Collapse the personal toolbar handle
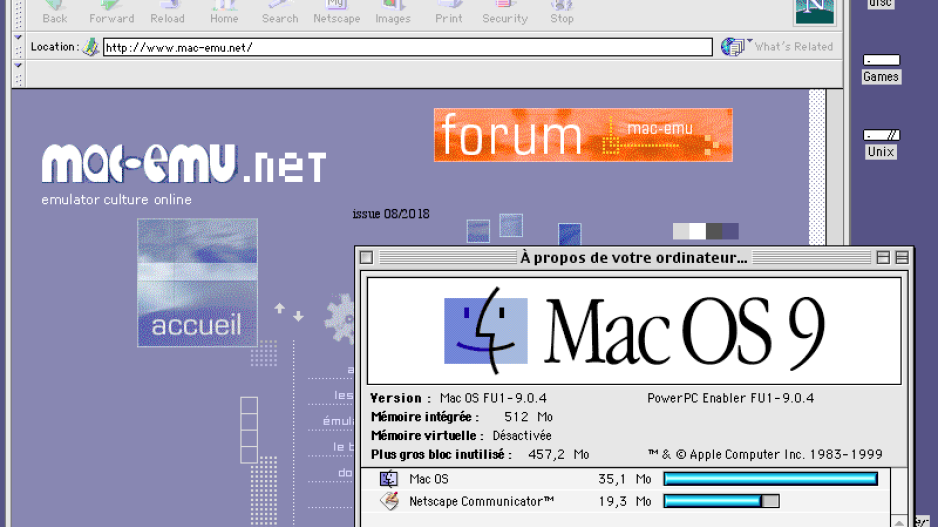938x527 pixels. (18, 65)
